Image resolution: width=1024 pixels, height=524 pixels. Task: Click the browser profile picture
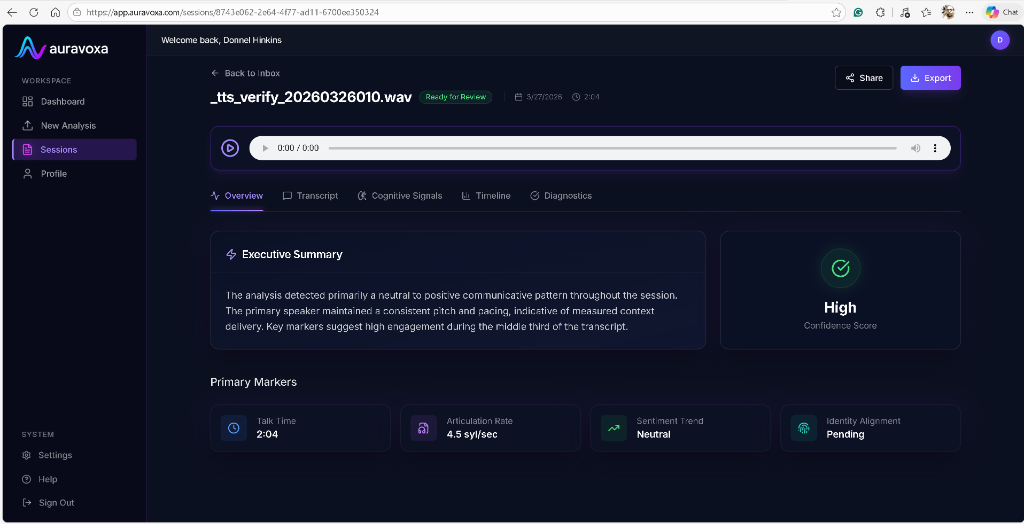(x=948, y=12)
